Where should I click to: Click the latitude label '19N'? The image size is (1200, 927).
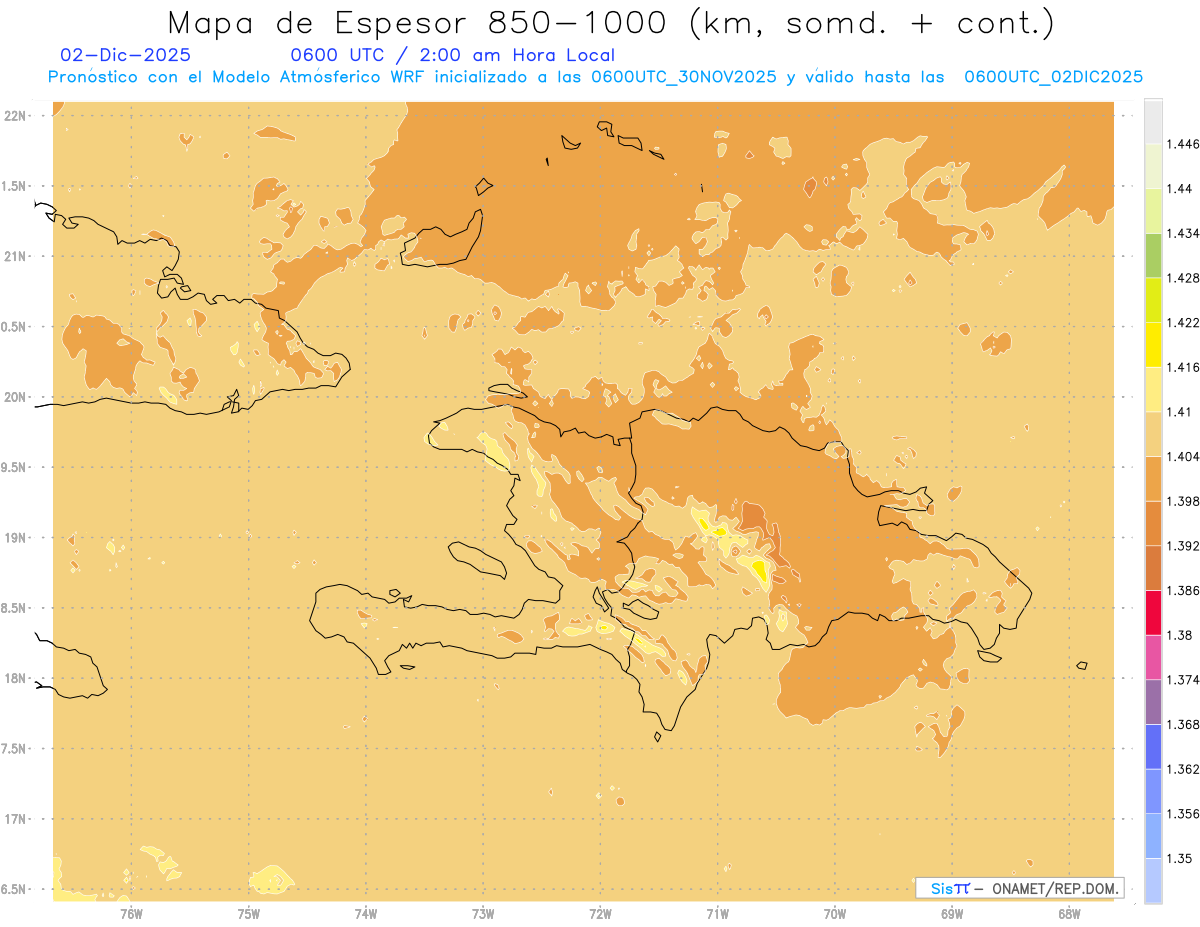point(15,538)
